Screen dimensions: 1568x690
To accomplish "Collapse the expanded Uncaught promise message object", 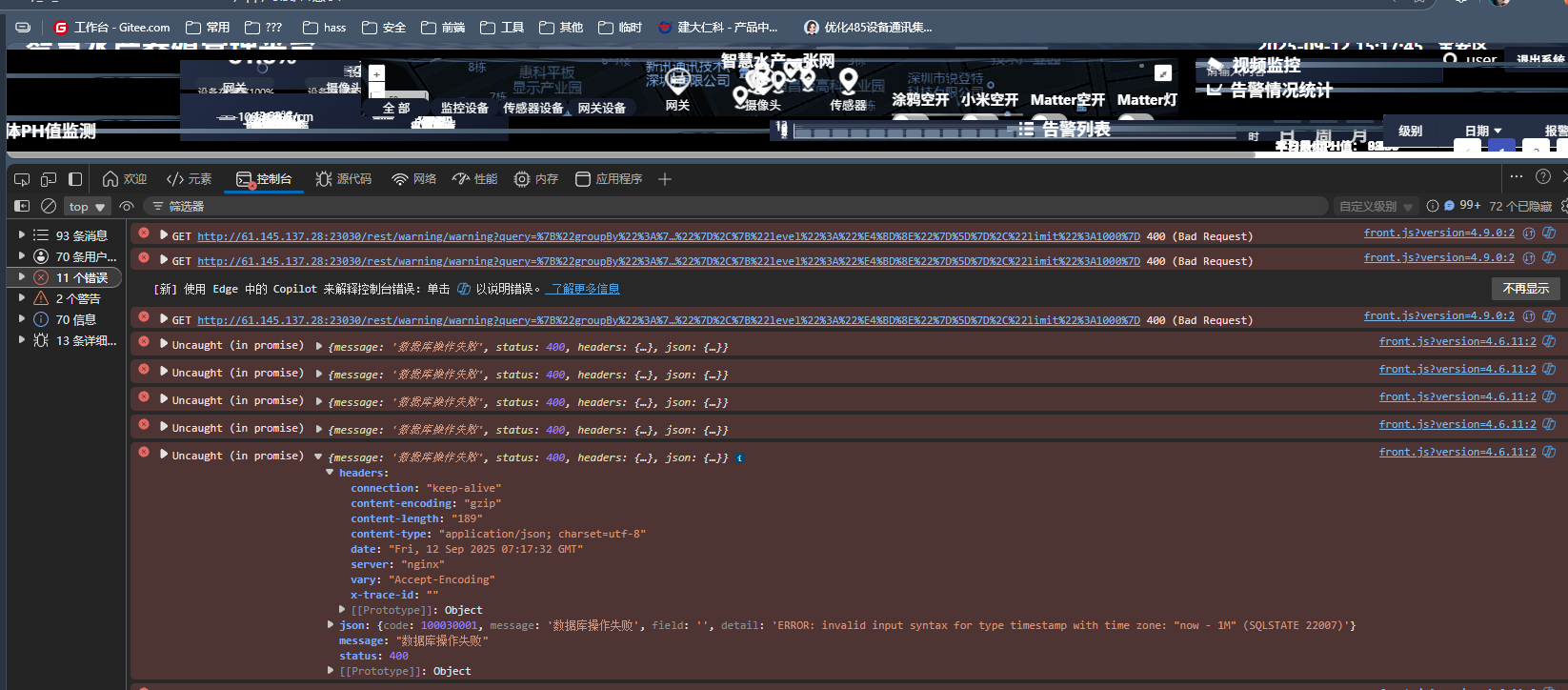I will click(318, 457).
